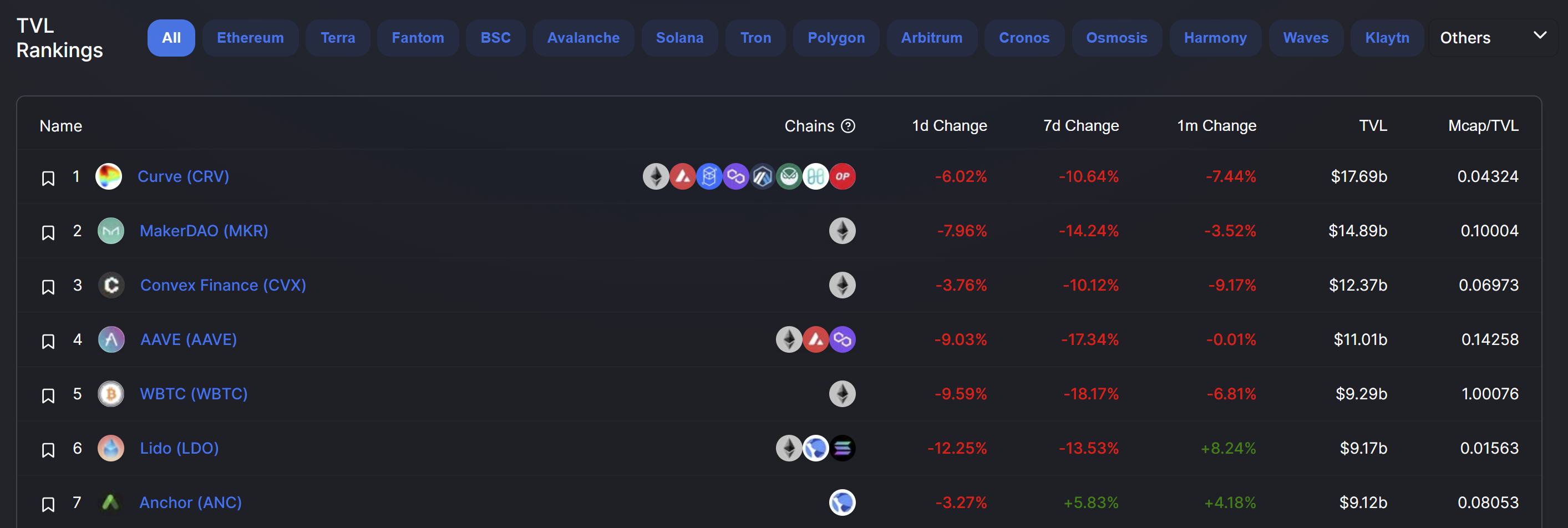
Task: Click the Avalanche chain icon in AAVE row
Action: (816, 340)
